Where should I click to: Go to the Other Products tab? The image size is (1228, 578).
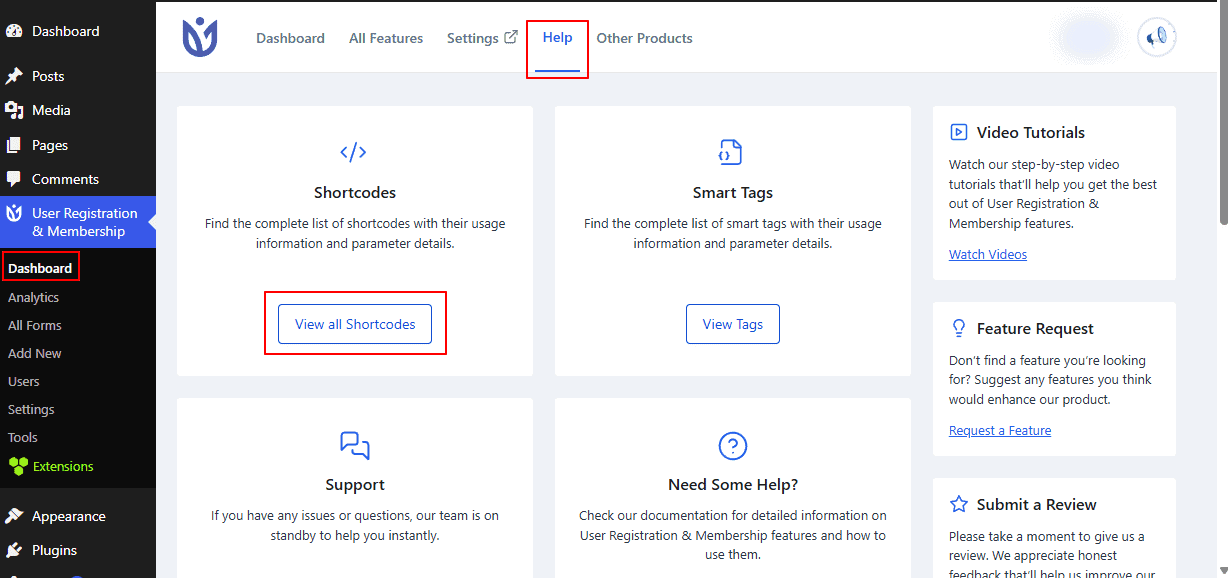pyautogui.click(x=644, y=38)
